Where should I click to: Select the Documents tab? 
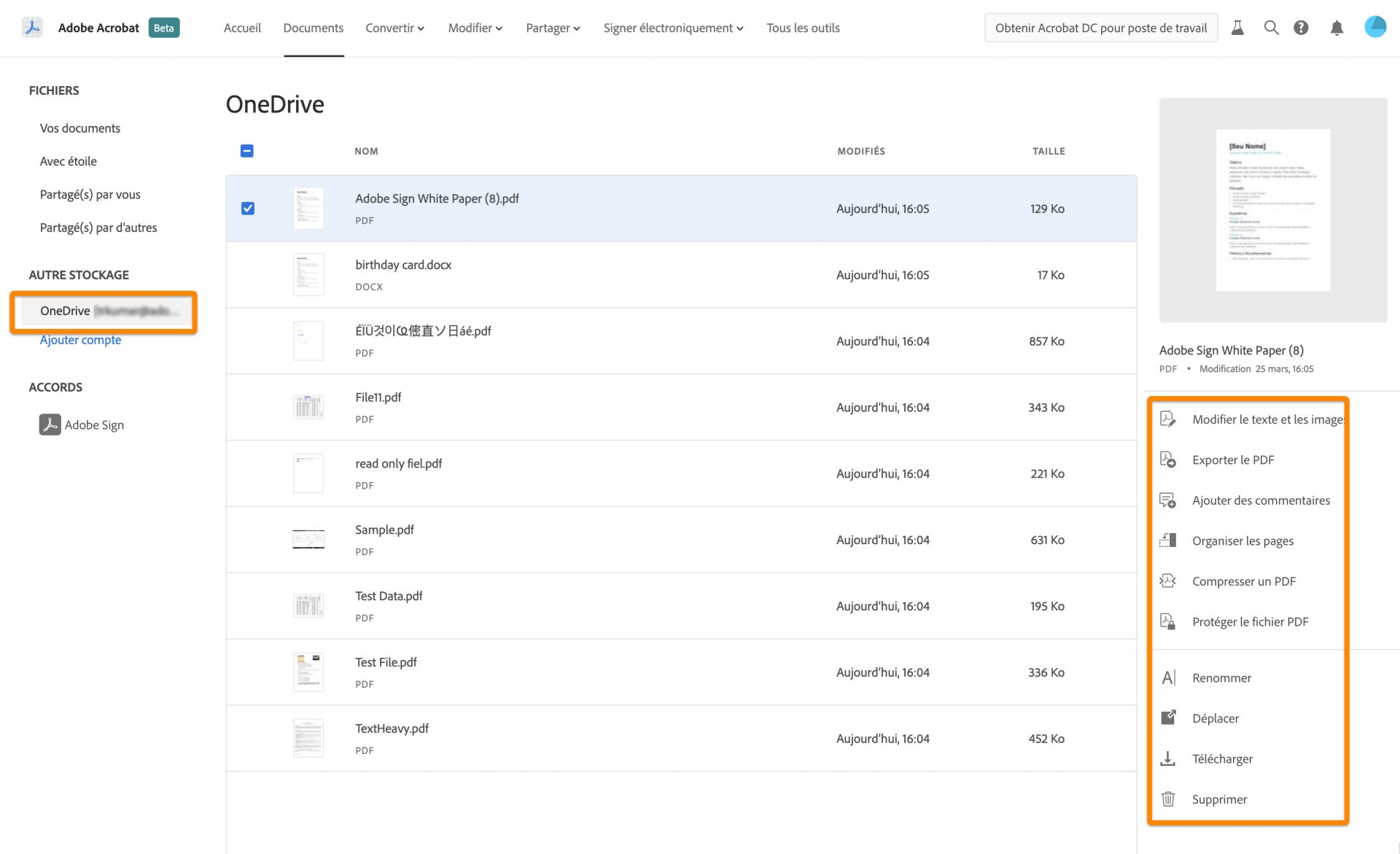[314, 28]
